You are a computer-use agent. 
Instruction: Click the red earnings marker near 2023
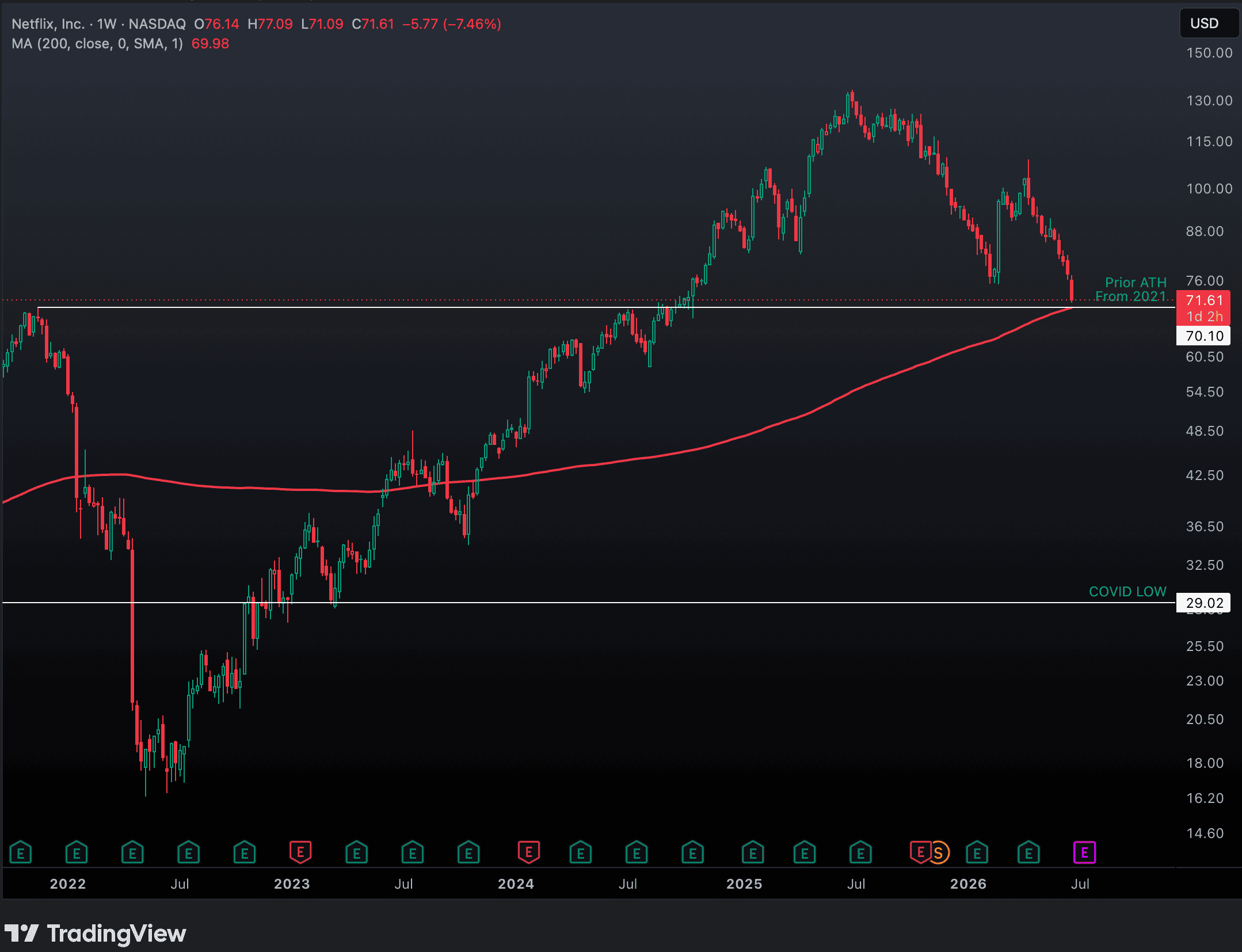(x=300, y=852)
